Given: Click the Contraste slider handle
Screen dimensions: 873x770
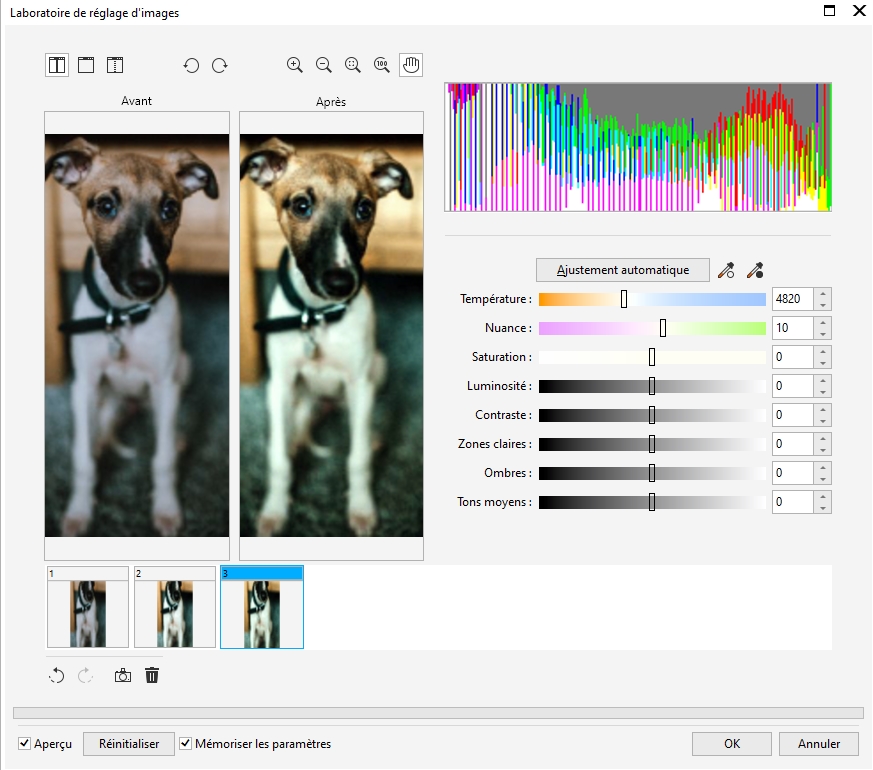Looking at the screenshot, I should point(652,415).
